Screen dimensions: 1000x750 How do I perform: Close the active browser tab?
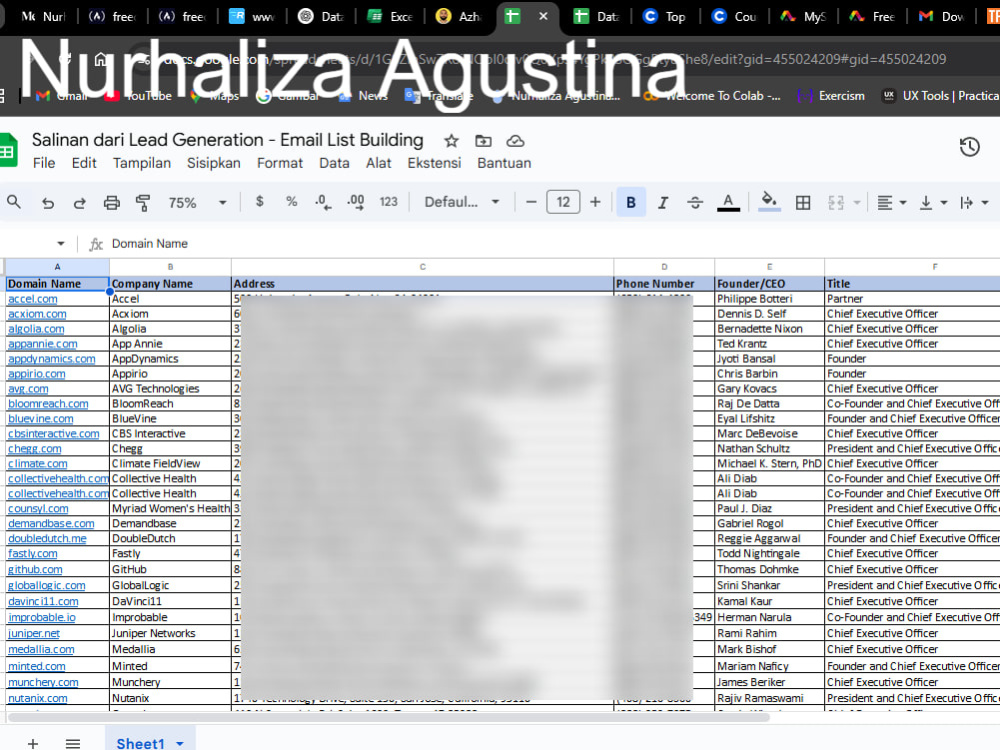(543, 17)
